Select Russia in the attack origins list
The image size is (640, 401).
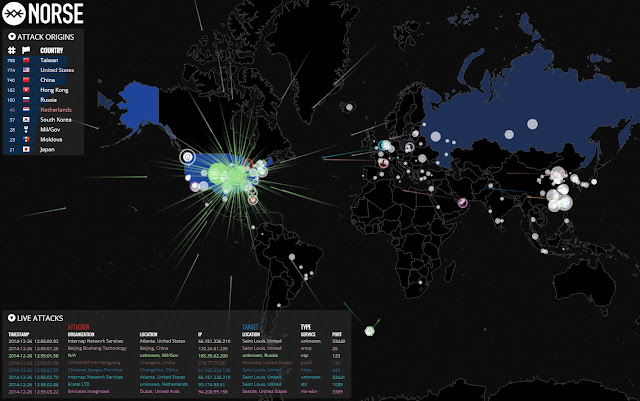pos(49,100)
